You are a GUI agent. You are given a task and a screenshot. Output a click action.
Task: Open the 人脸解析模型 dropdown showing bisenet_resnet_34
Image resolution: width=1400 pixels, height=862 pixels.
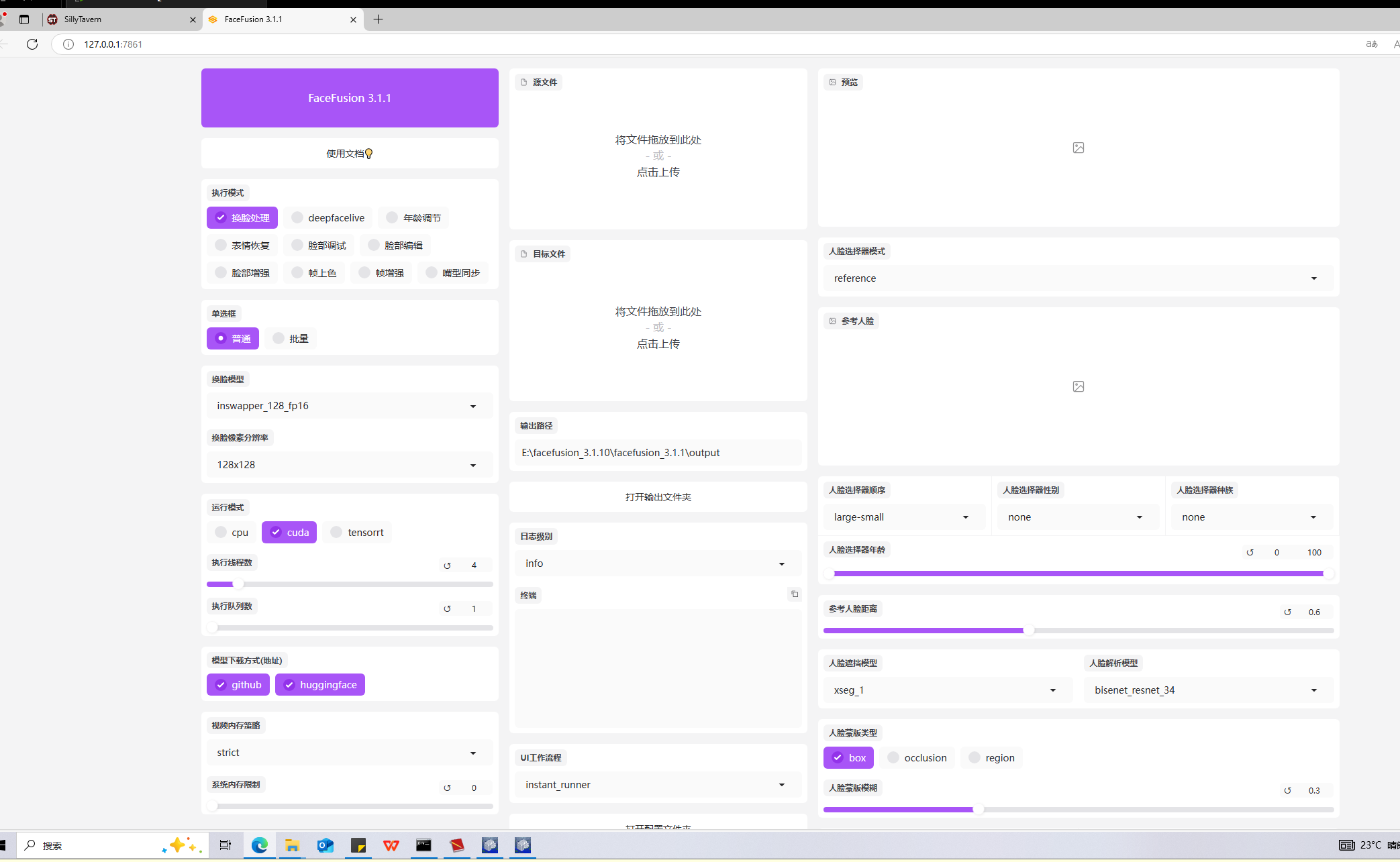pos(1209,690)
